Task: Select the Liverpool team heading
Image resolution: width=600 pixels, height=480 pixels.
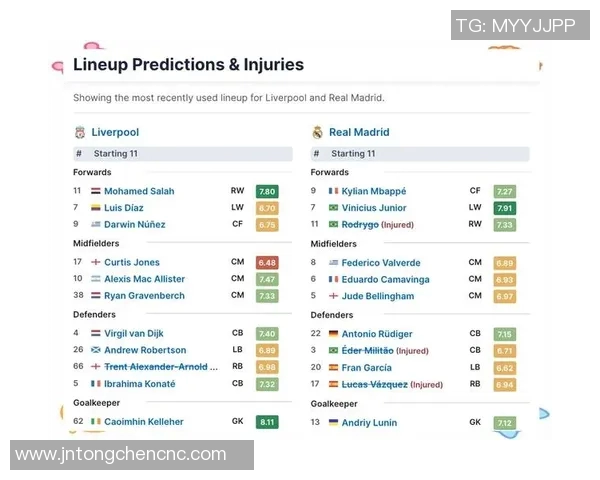Action: pyautogui.click(x=115, y=132)
